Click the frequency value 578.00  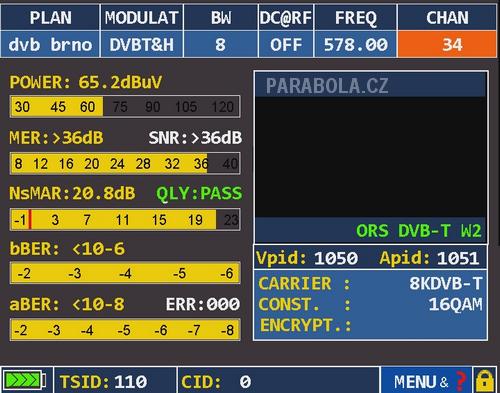[355, 44]
